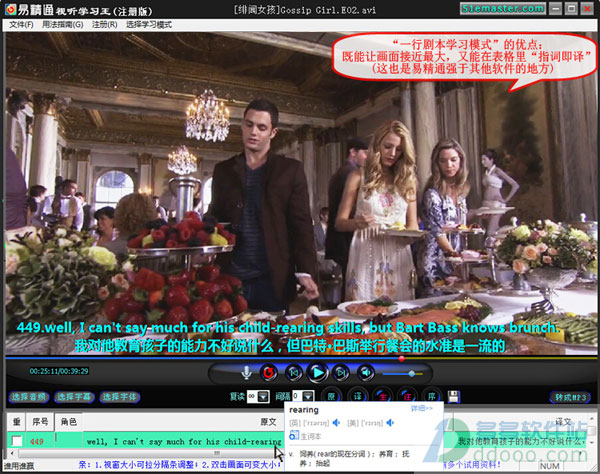Screen dimensions: 600x474
Task: Add rearing to 生词本 word book
Action: click(x=305, y=436)
